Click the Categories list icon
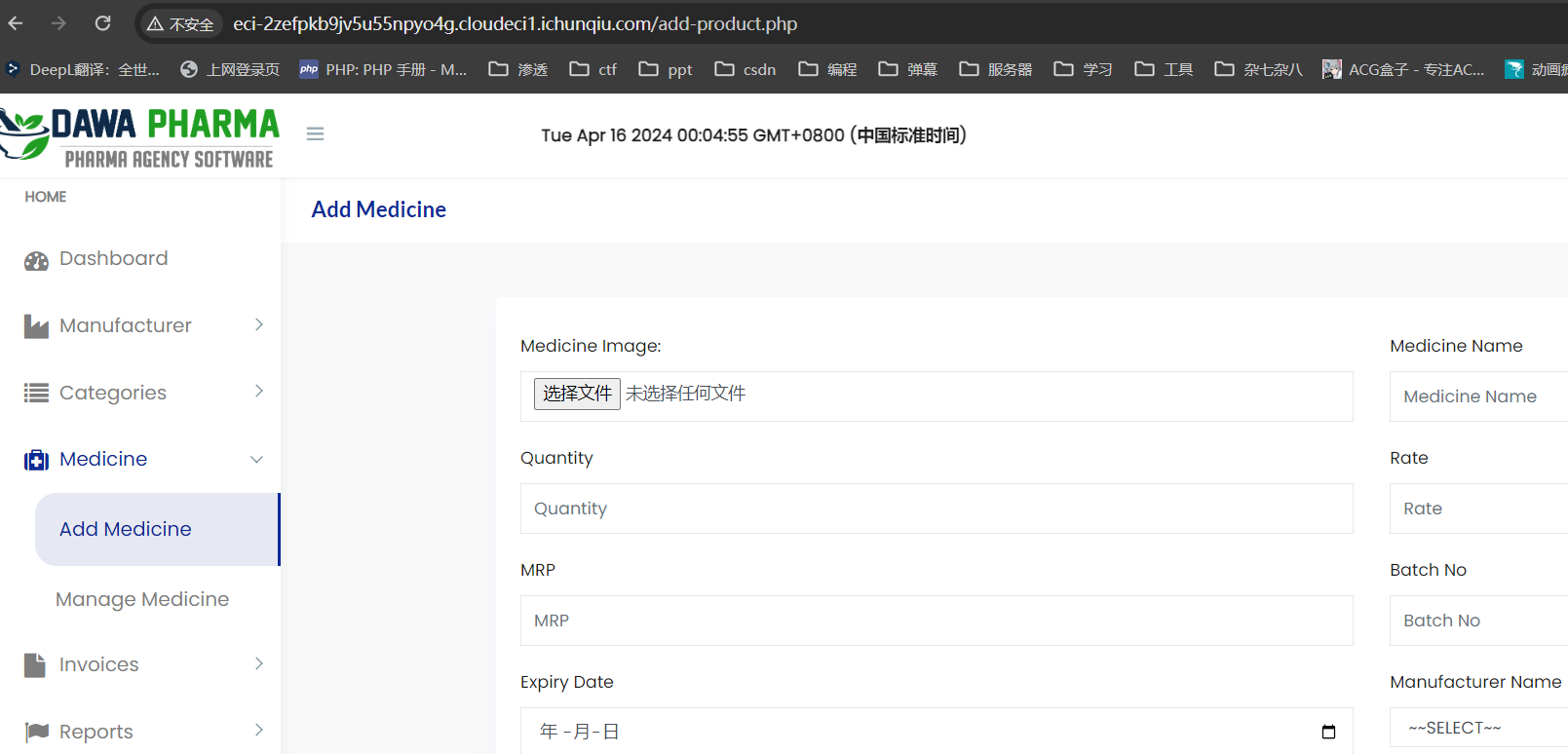The width and height of the screenshot is (1568, 754). coord(36,394)
